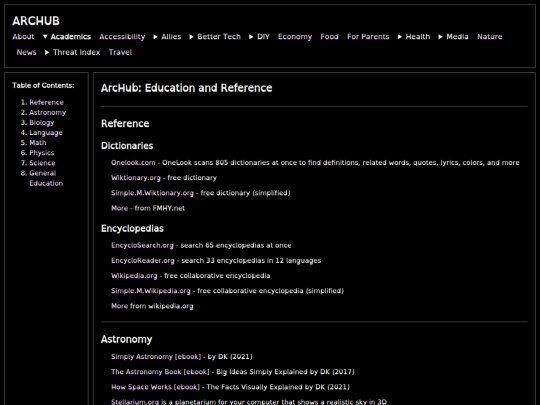
Task: Jump to General Education in contents
Action: tap(46, 178)
